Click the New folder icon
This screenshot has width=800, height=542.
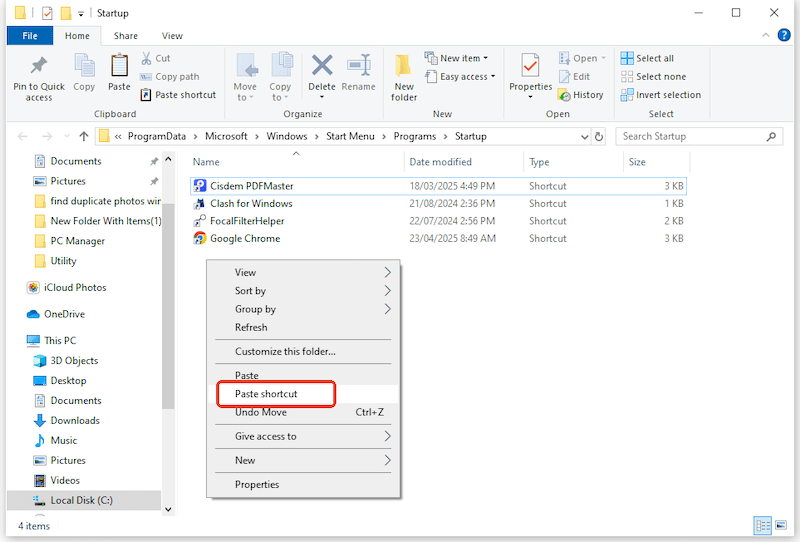[404, 68]
